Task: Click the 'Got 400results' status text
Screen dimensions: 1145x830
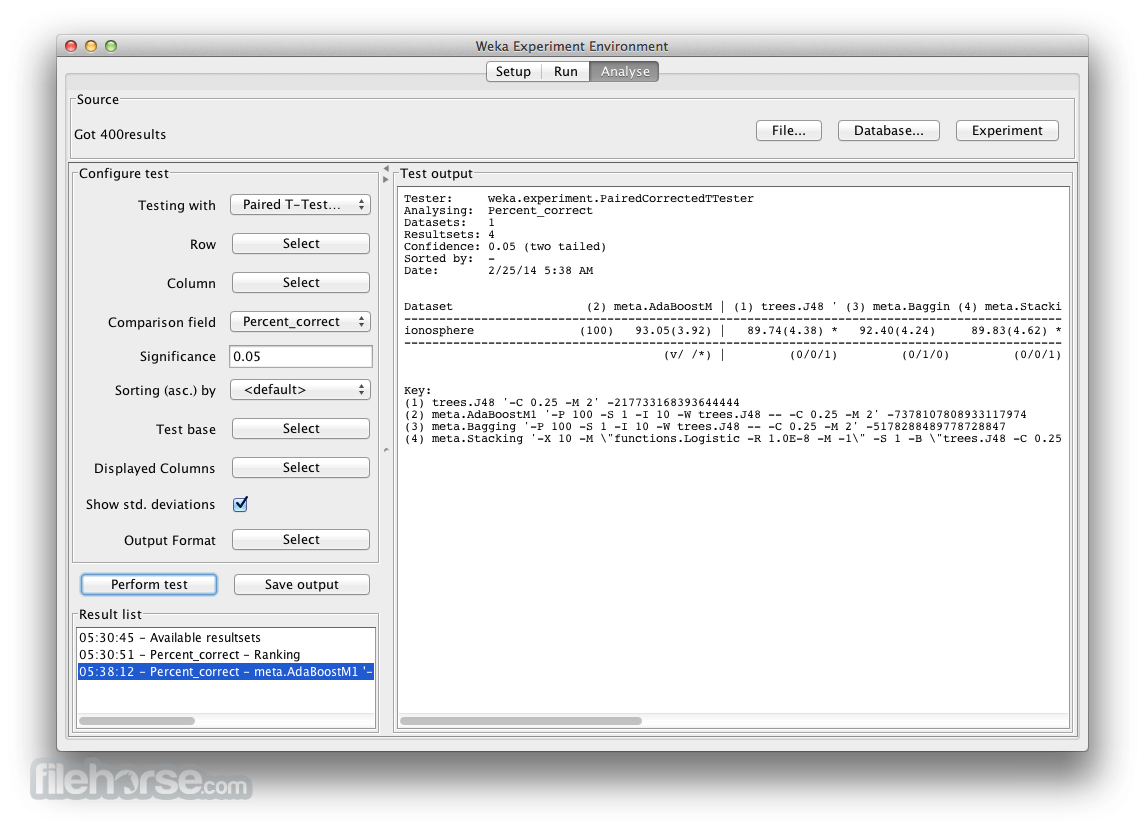Action: 120,134
